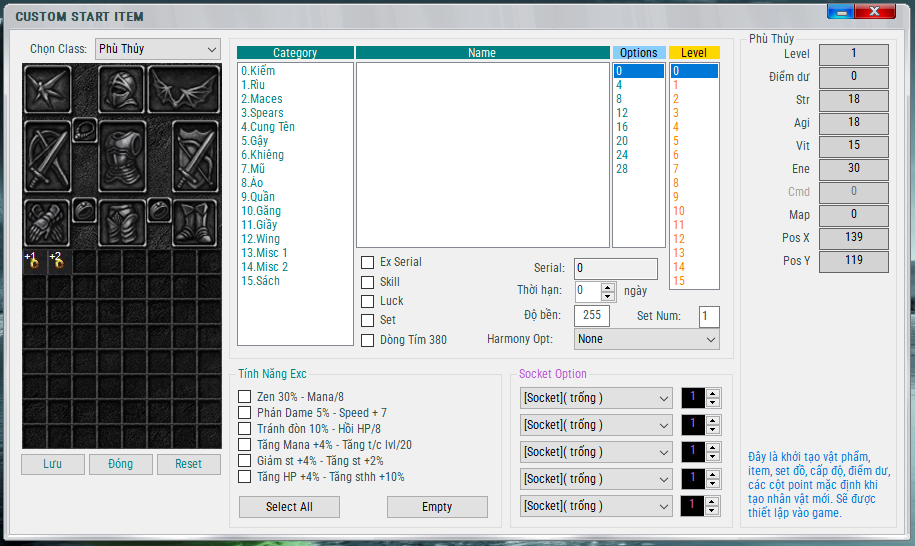Image resolution: width=915 pixels, height=546 pixels.
Task: Enable the Luck checkbox
Action: (368, 301)
